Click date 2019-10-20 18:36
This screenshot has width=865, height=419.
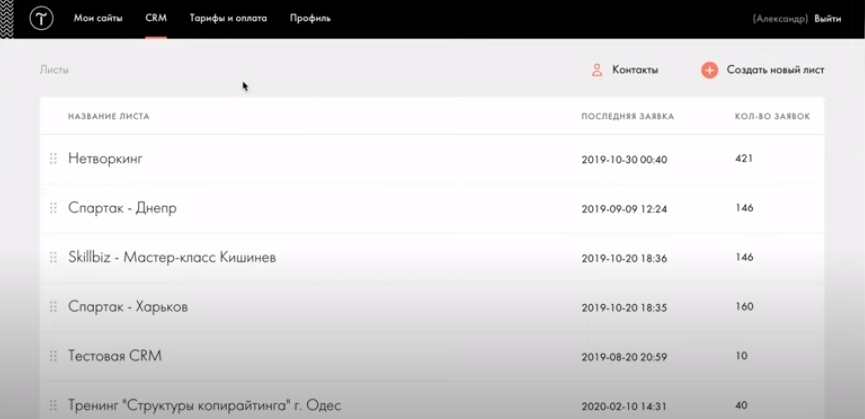click(x=624, y=259)
